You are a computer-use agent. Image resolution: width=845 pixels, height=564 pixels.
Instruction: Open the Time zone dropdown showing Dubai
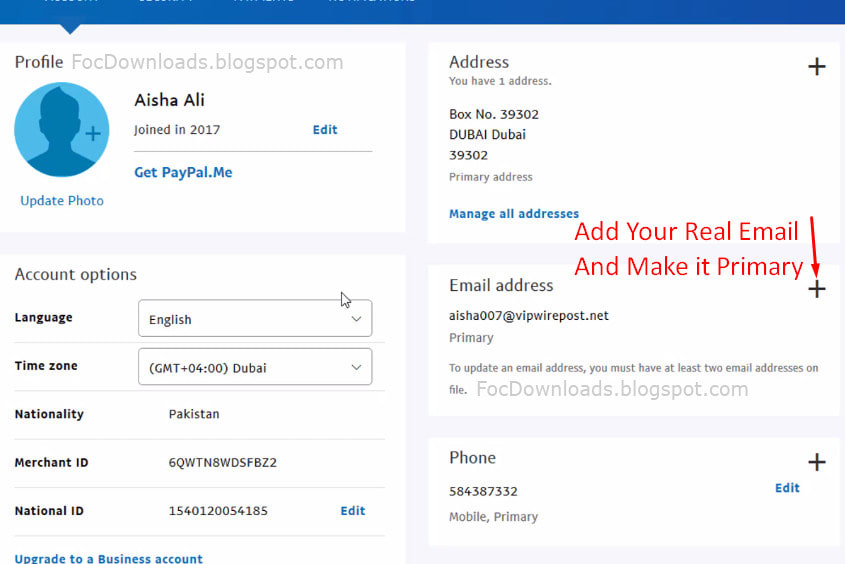point(255,367)
